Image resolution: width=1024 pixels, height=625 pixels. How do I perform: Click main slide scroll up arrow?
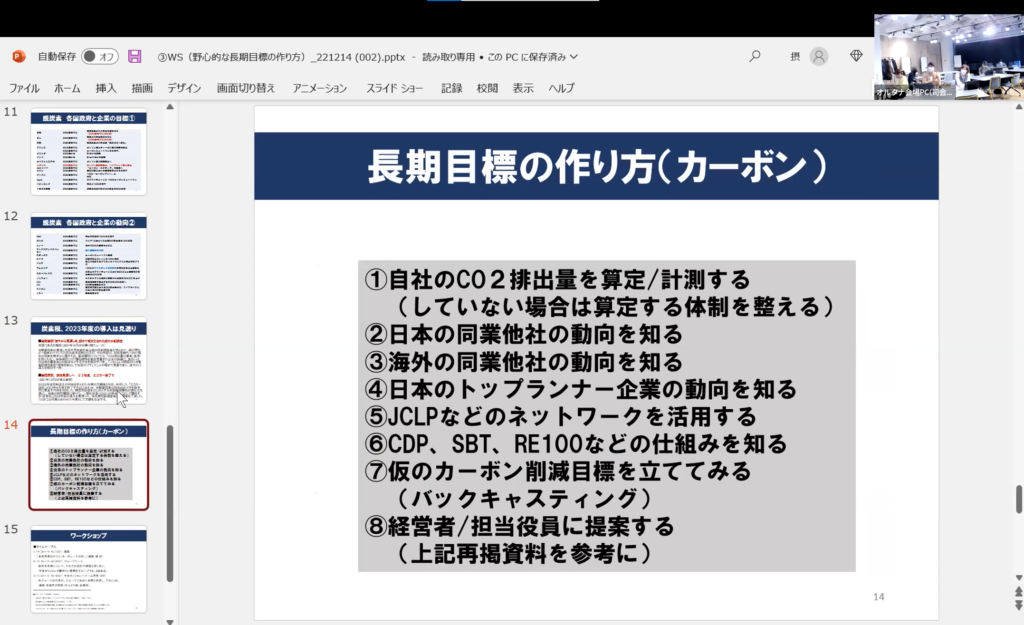click(1019, 106)
